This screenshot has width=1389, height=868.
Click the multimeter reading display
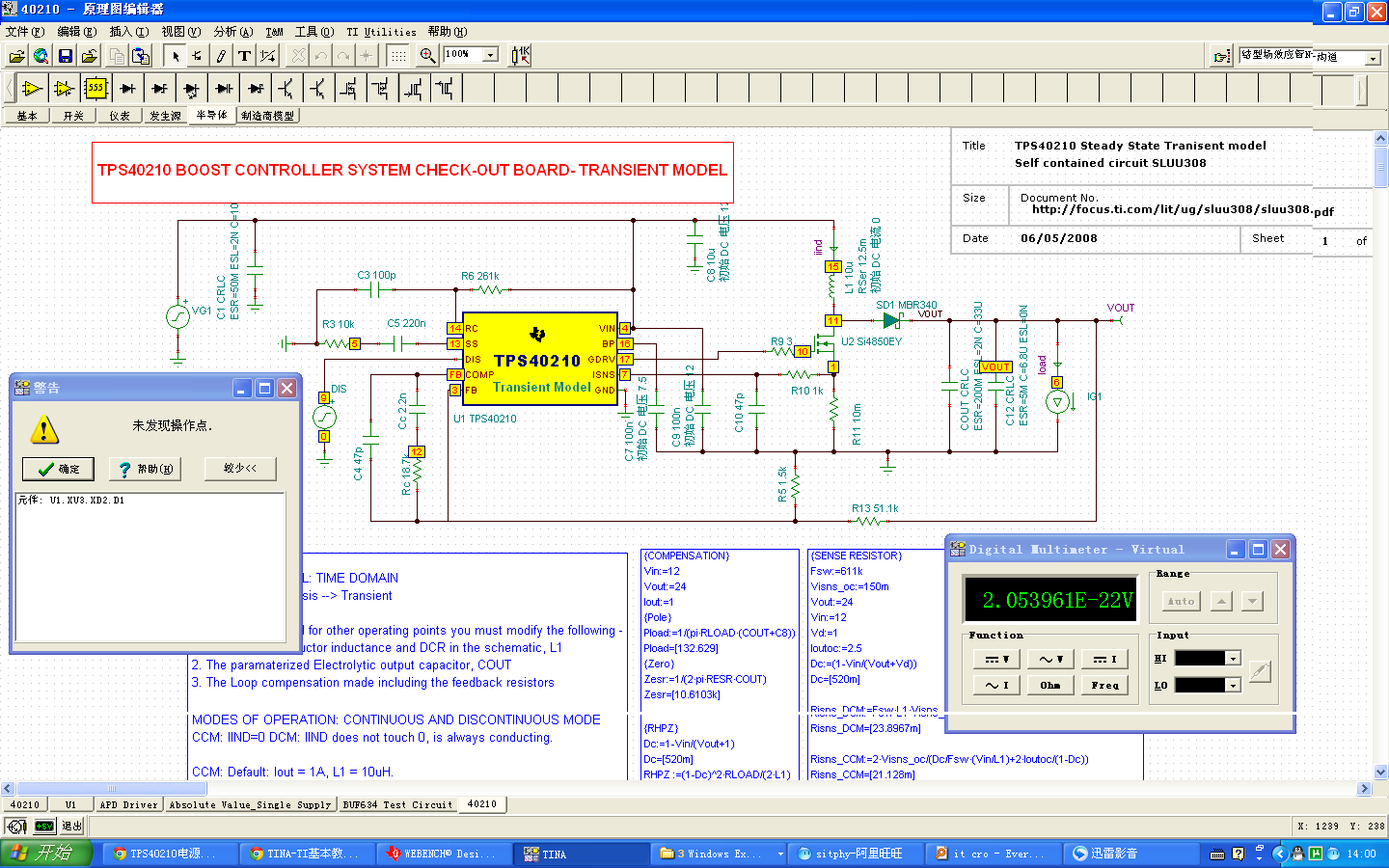(x=1049, y=600)
